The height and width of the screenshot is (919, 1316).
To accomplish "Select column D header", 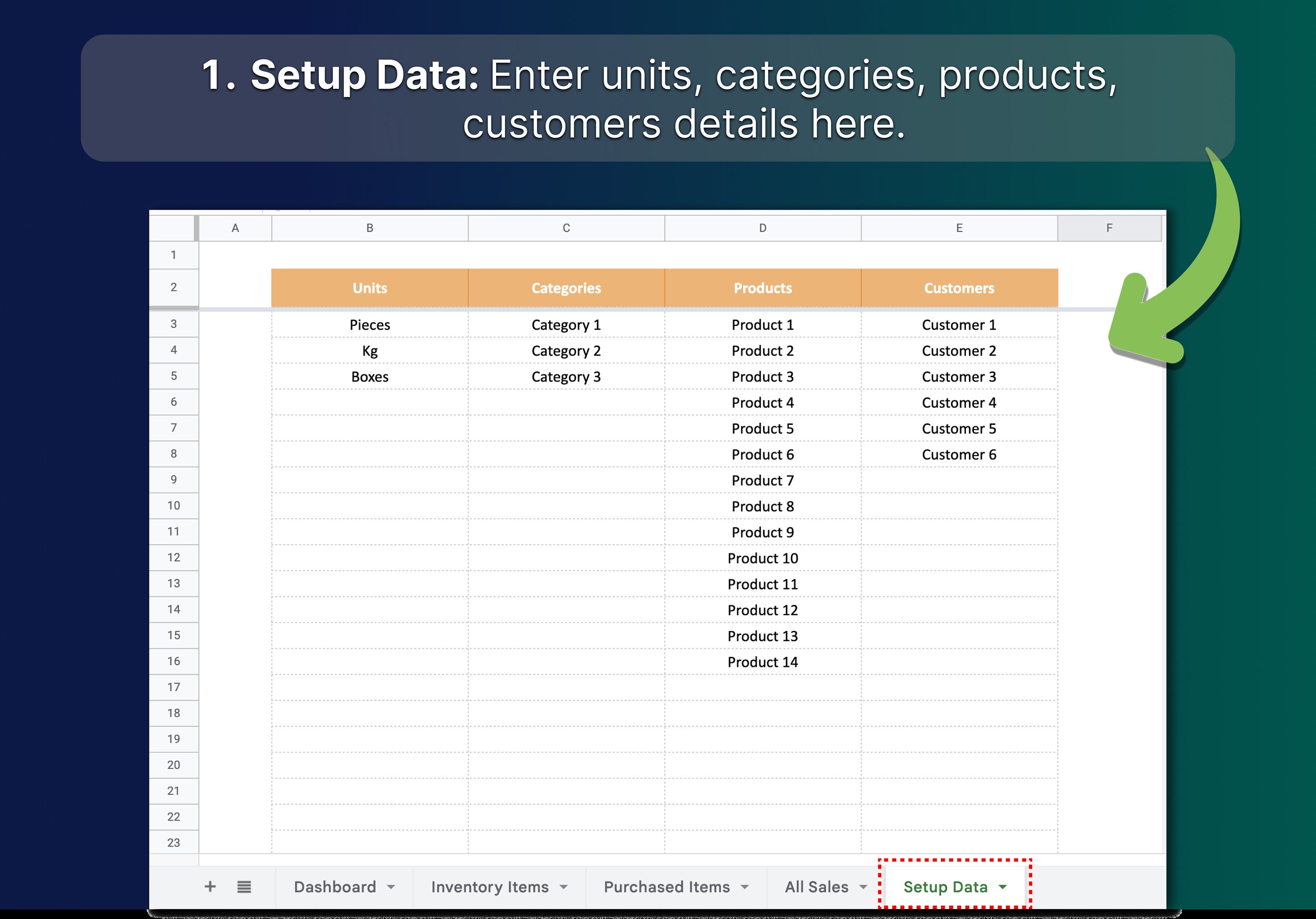I will click(x=762, y=227).
